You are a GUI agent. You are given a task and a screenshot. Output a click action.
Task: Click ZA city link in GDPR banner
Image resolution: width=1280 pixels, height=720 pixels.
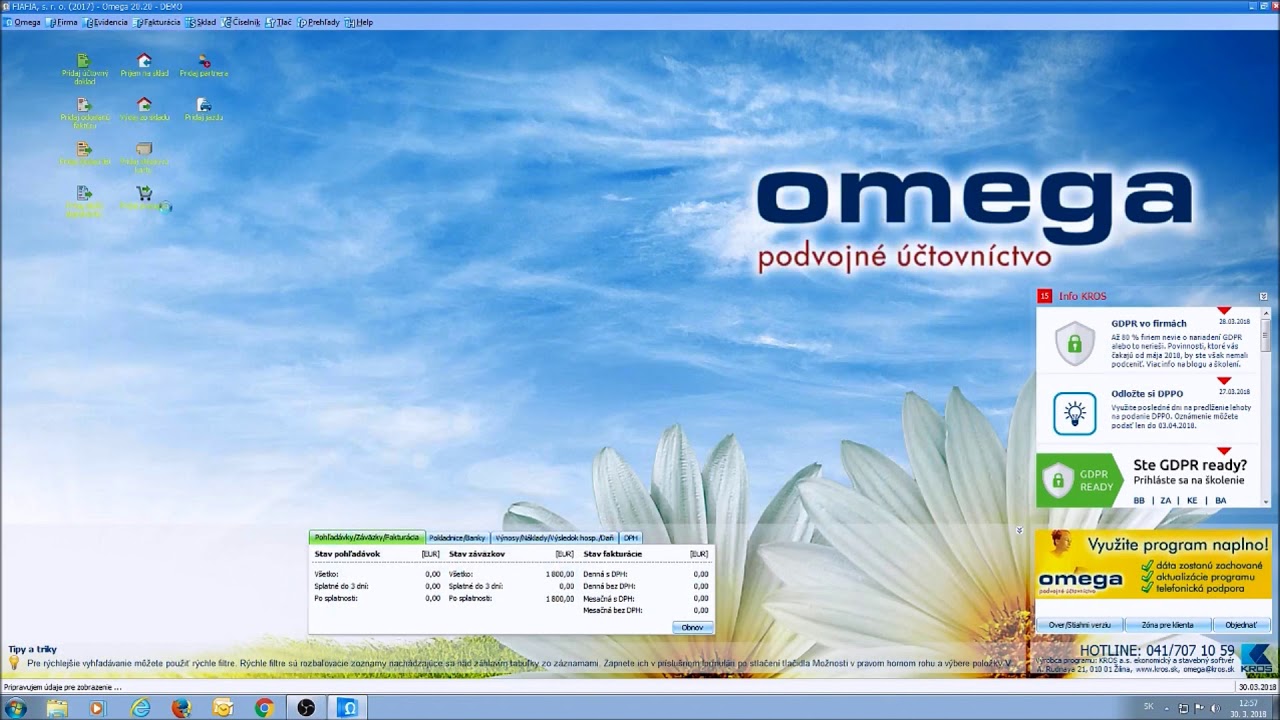[1166, 500]
